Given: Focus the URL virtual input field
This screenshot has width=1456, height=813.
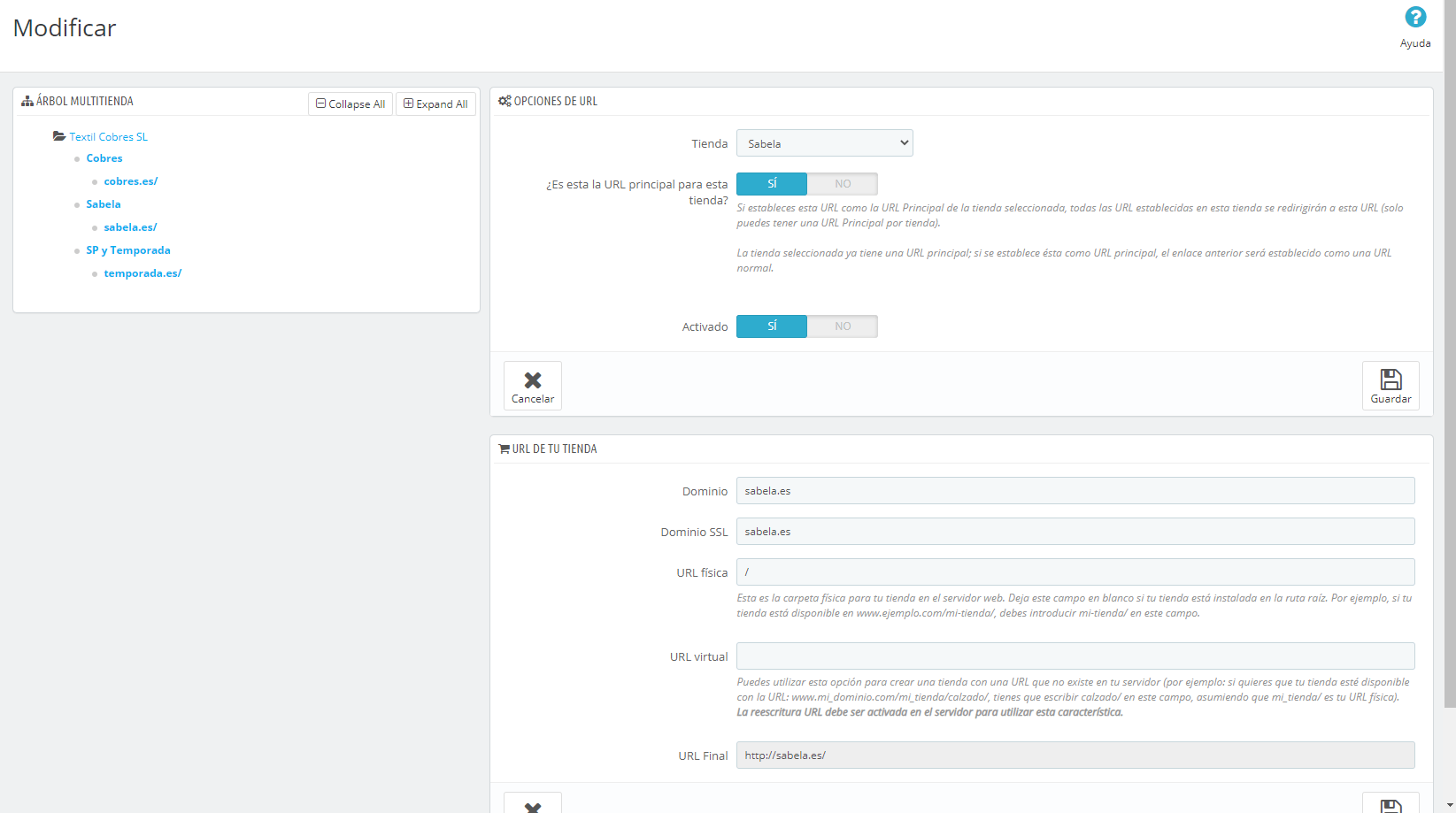Looking at the screenshot, I should click(1075, 656).
